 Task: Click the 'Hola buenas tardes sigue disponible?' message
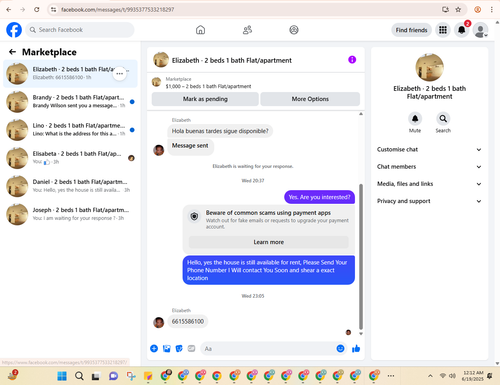[220, 131]
